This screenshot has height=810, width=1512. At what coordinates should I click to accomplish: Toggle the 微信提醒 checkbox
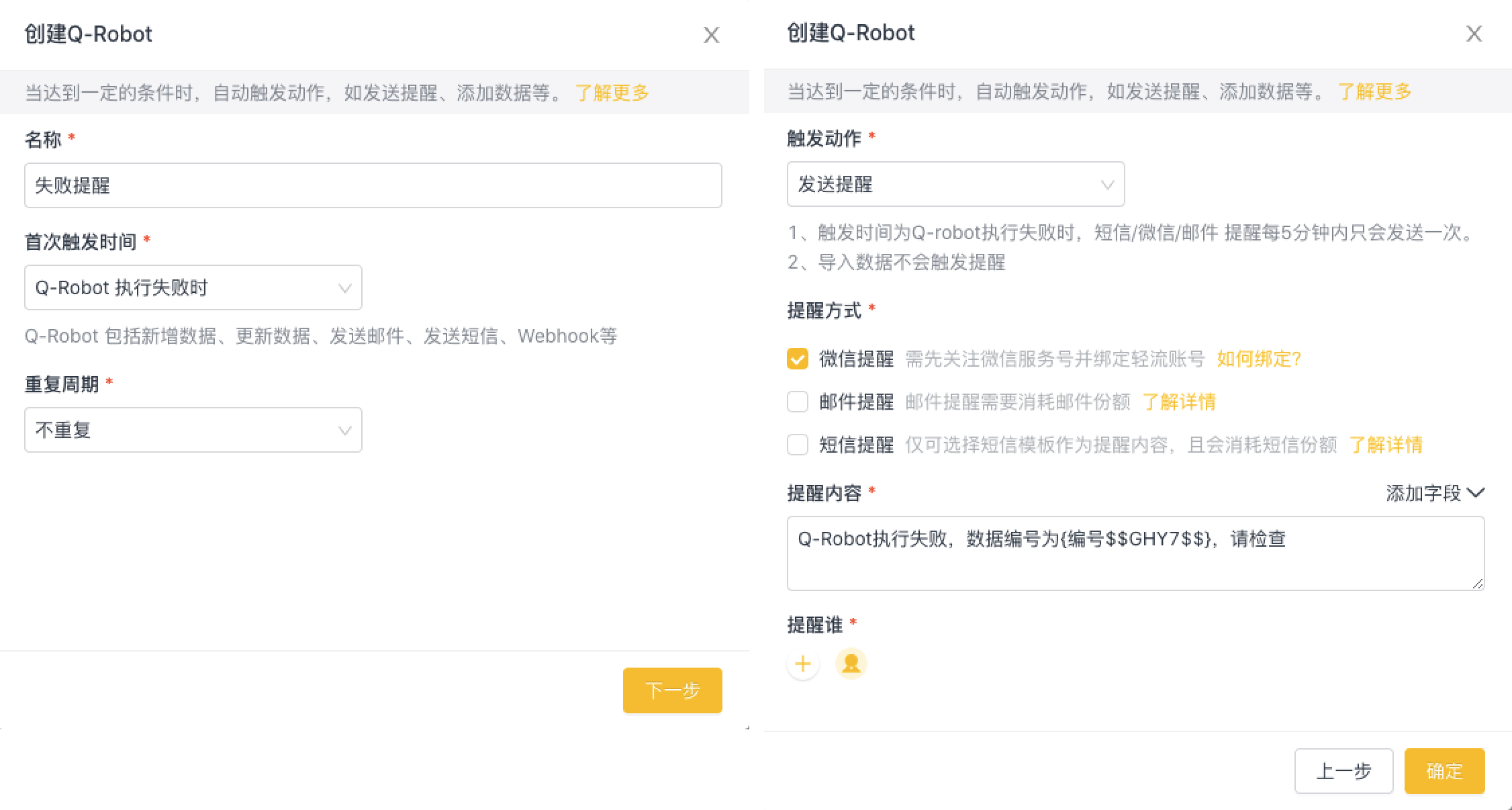[x=797, y=359]
